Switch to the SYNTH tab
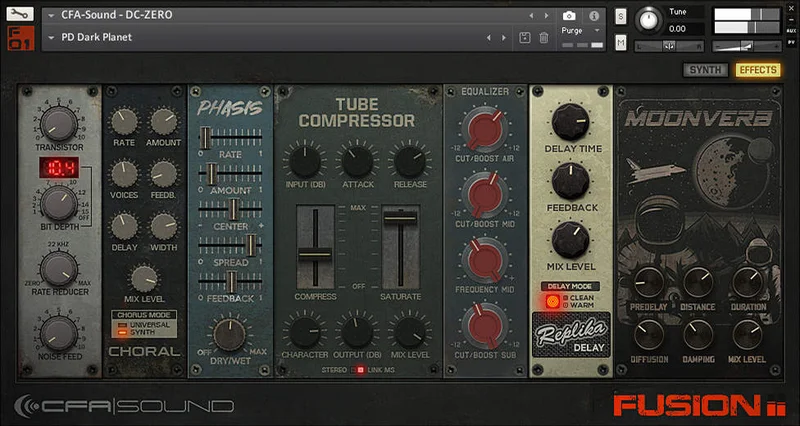800x426 pixels. [x=706, y=70]
